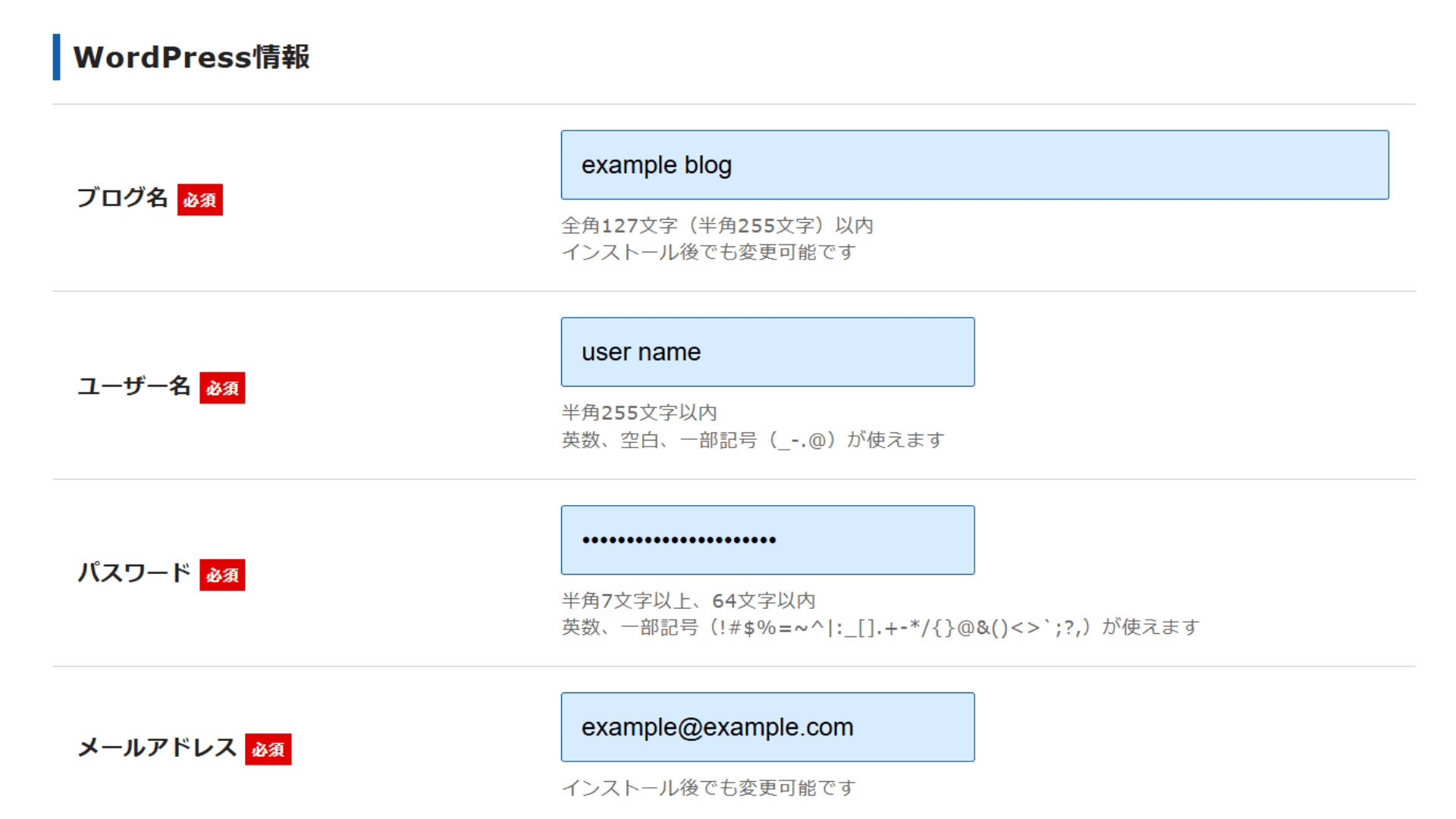Viewport: 1456px width, 819px height.
Task: Click the 必須 badge beside ブログ名
Action: point(200,199)
